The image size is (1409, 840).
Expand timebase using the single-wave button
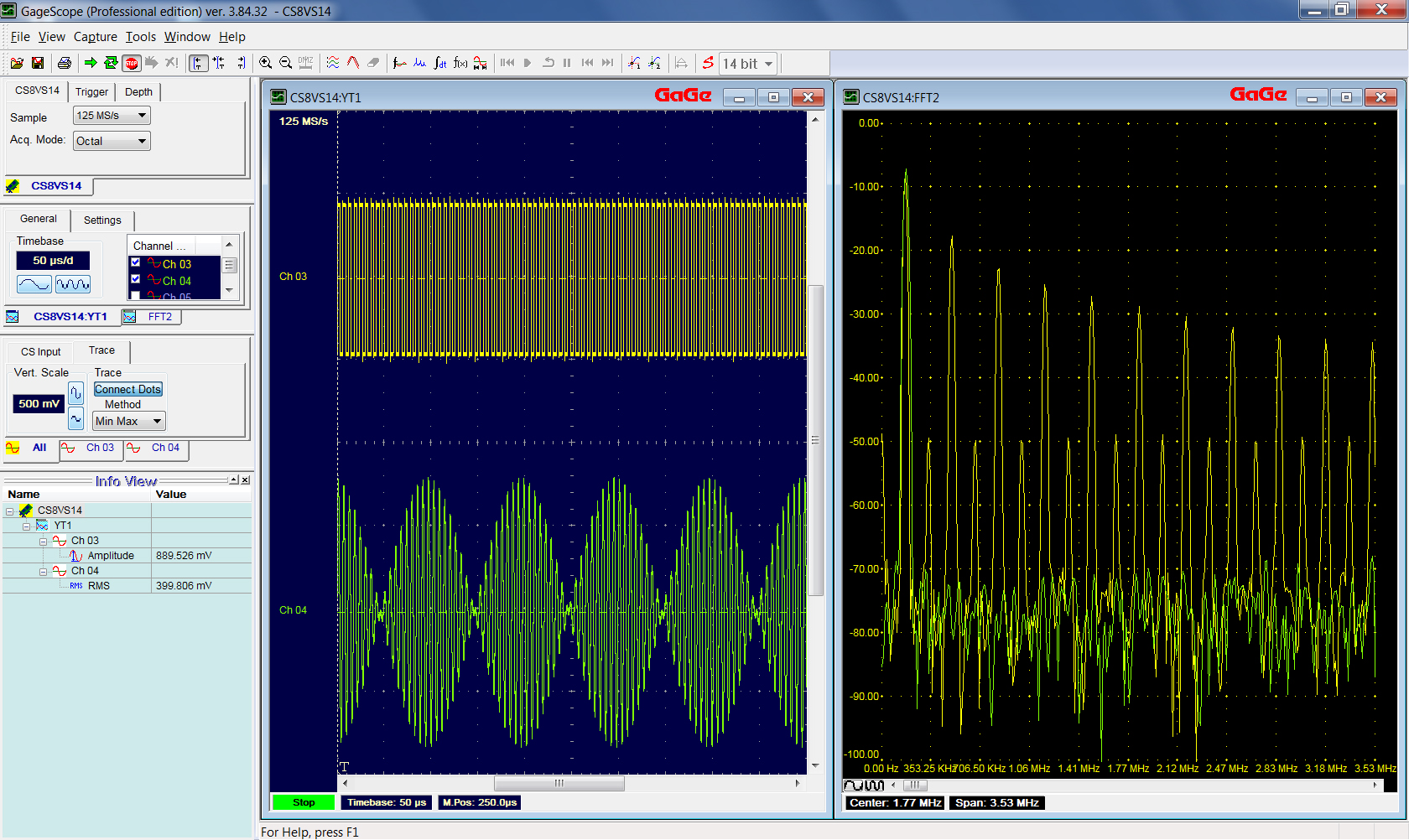pos(34,284)
